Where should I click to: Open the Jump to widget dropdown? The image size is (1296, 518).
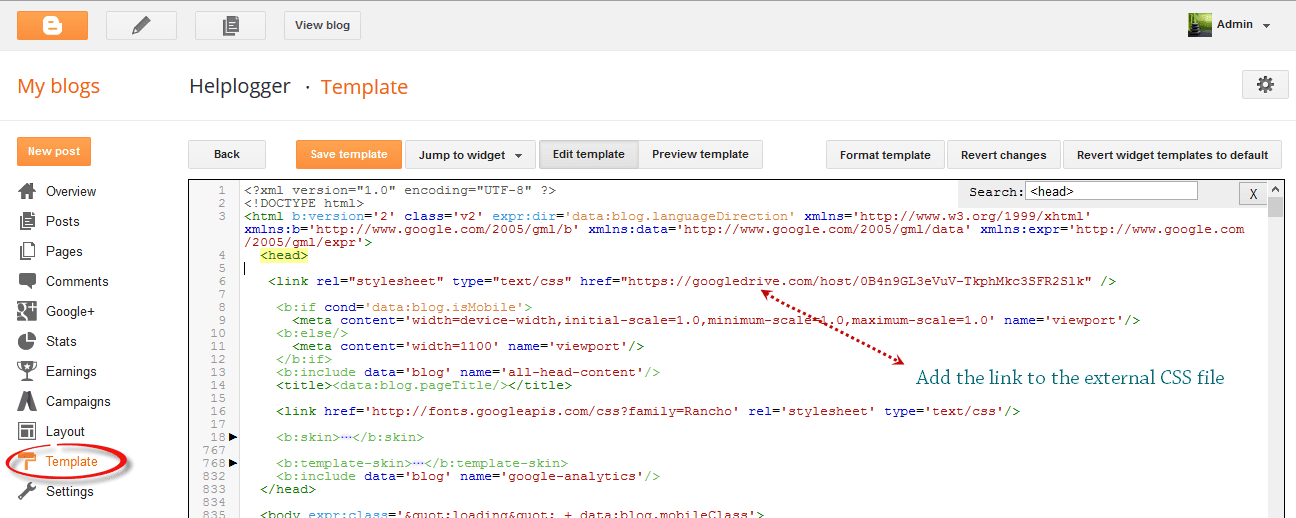470,155
